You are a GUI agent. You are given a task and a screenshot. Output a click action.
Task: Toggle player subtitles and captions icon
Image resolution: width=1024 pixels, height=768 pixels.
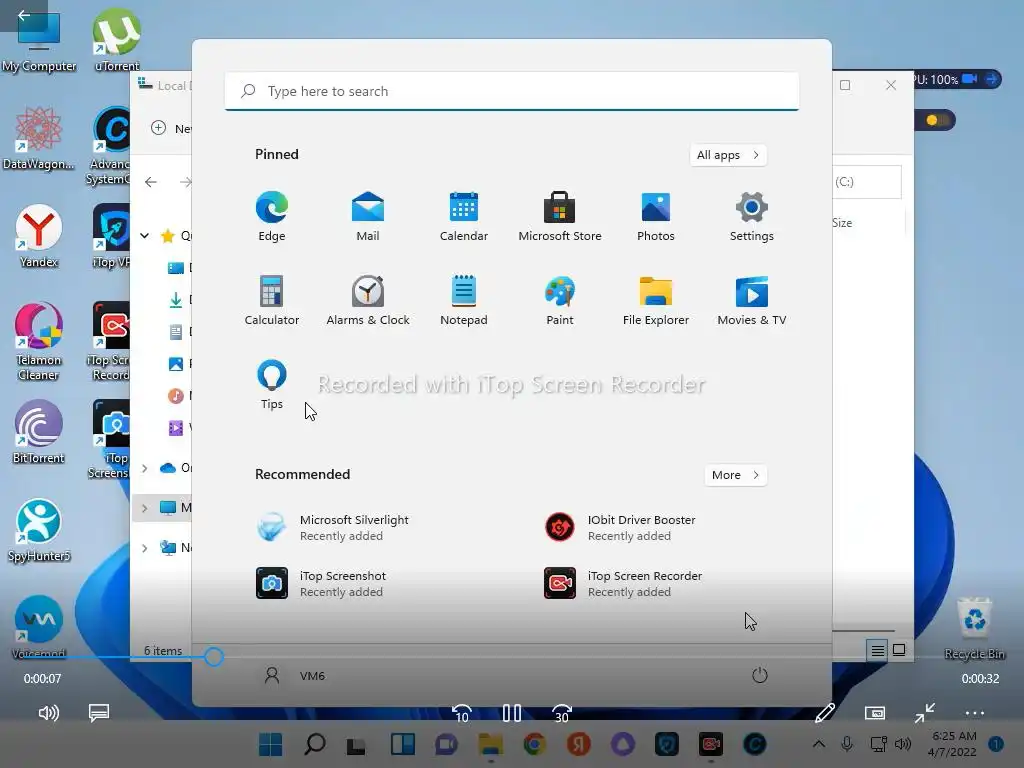click(x=99, y=712)
